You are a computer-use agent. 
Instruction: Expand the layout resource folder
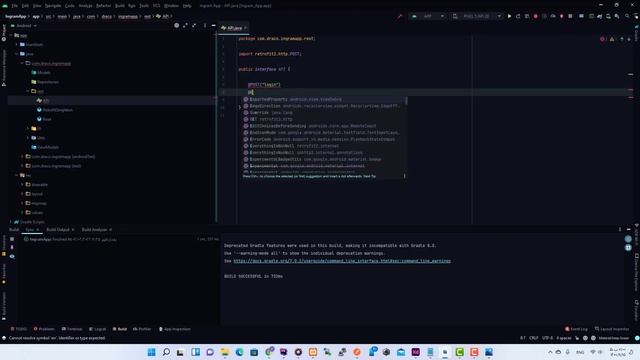[x=22, y=194]
